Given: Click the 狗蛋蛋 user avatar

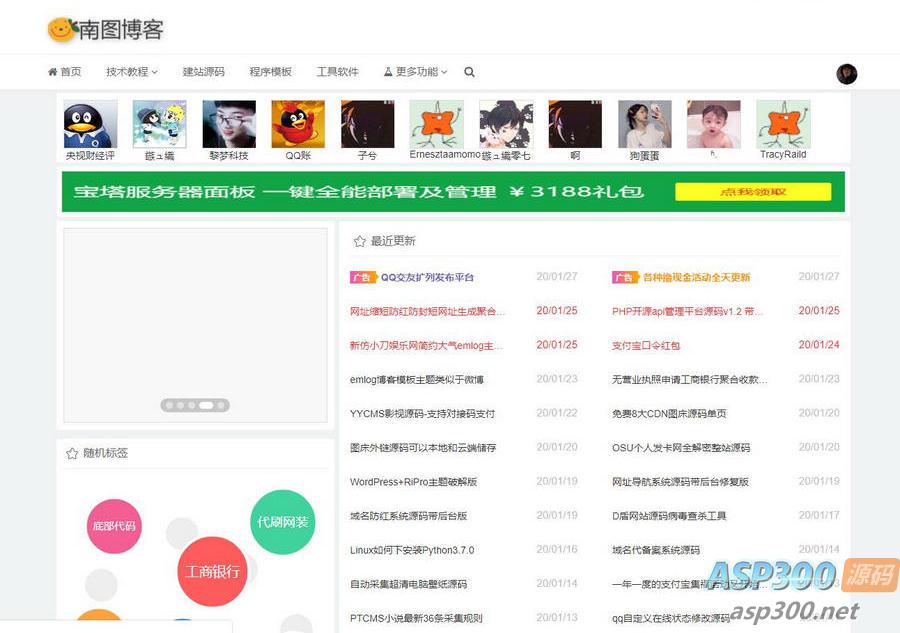Looking at the screenshot, I should click(645, 125).
